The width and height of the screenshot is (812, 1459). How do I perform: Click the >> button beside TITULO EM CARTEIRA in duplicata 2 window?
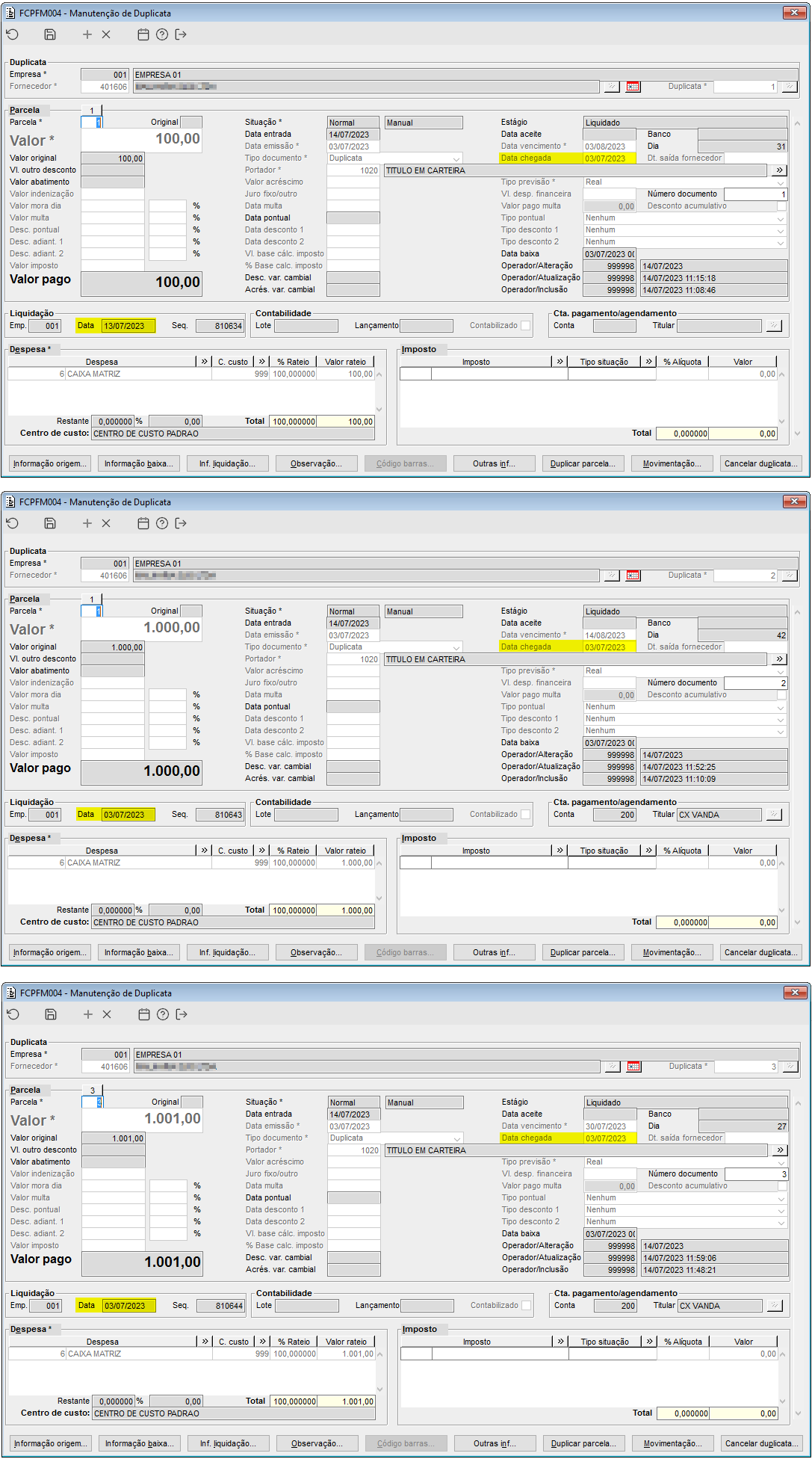coord(779,659)
